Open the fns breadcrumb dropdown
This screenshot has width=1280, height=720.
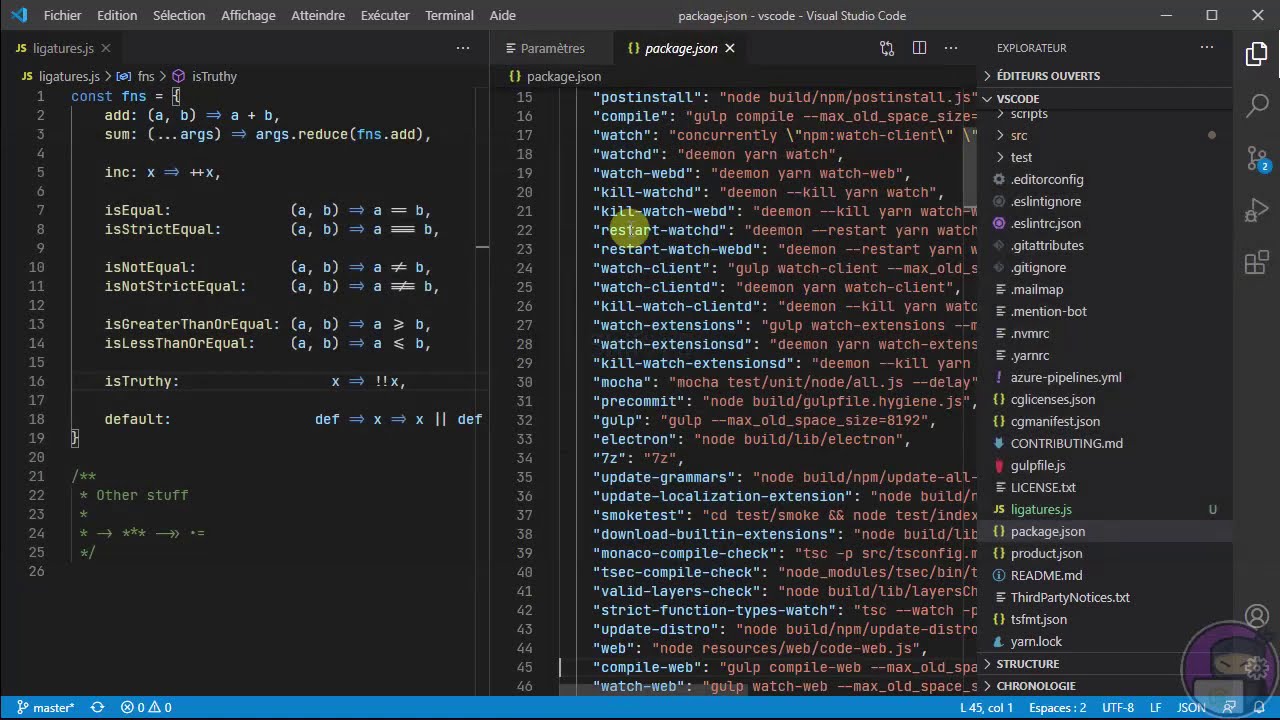(136, 76)
